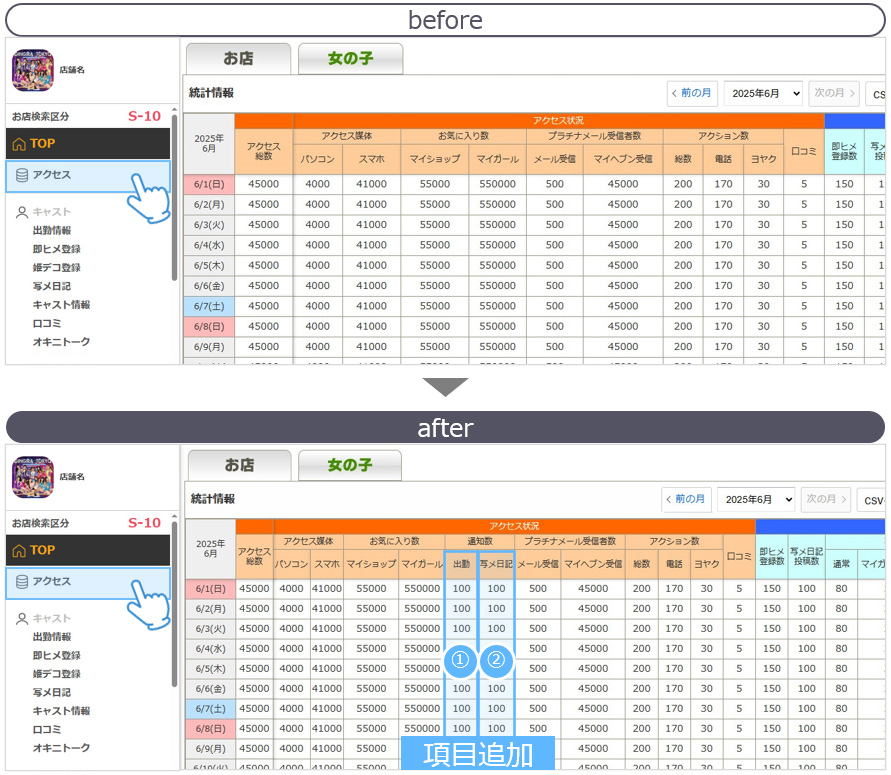Click the home icon beside TOP in the before panel
The width and height of the screenshot is (891, 775).
point(19,144)
